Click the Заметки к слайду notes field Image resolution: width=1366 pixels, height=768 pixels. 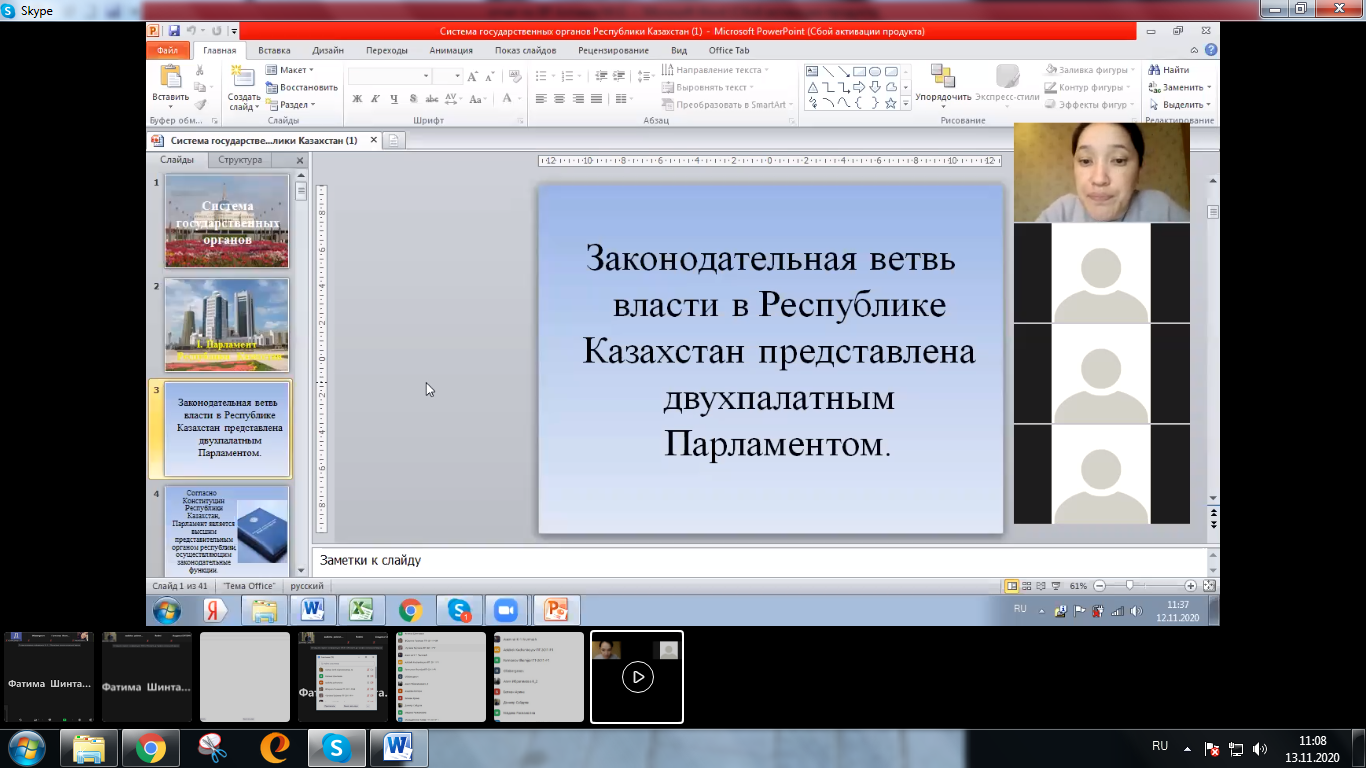tap(760, 561)
